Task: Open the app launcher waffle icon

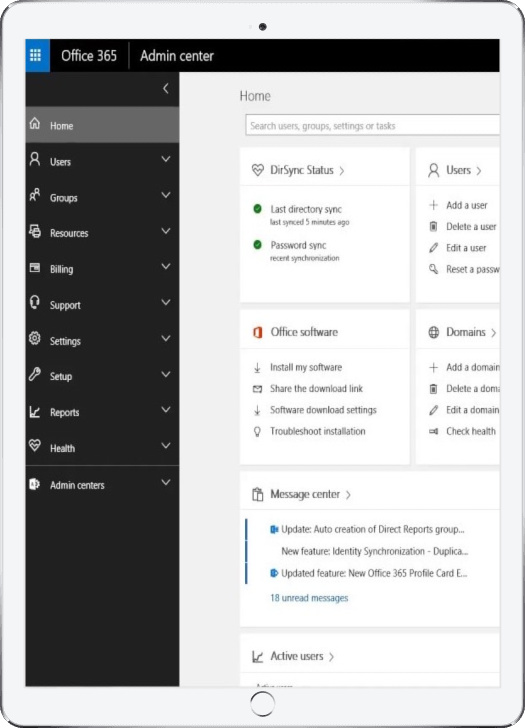Action: point(35,55)
